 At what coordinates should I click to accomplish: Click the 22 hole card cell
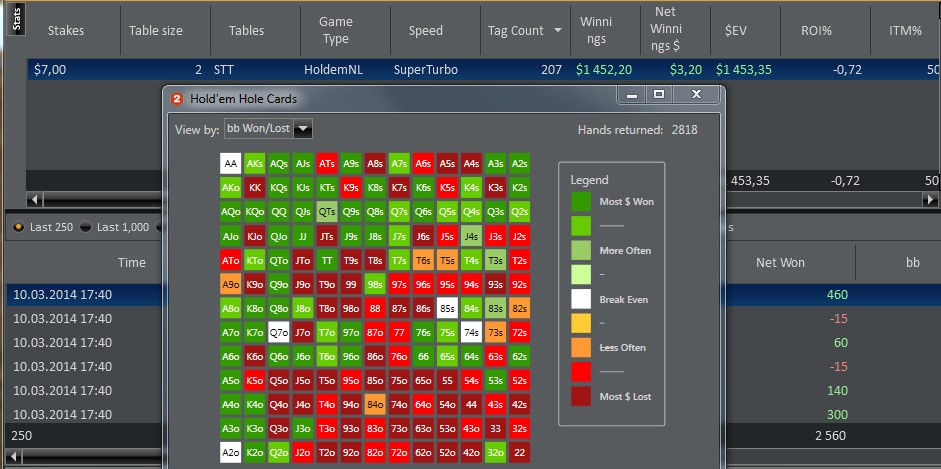pos(519,452)
